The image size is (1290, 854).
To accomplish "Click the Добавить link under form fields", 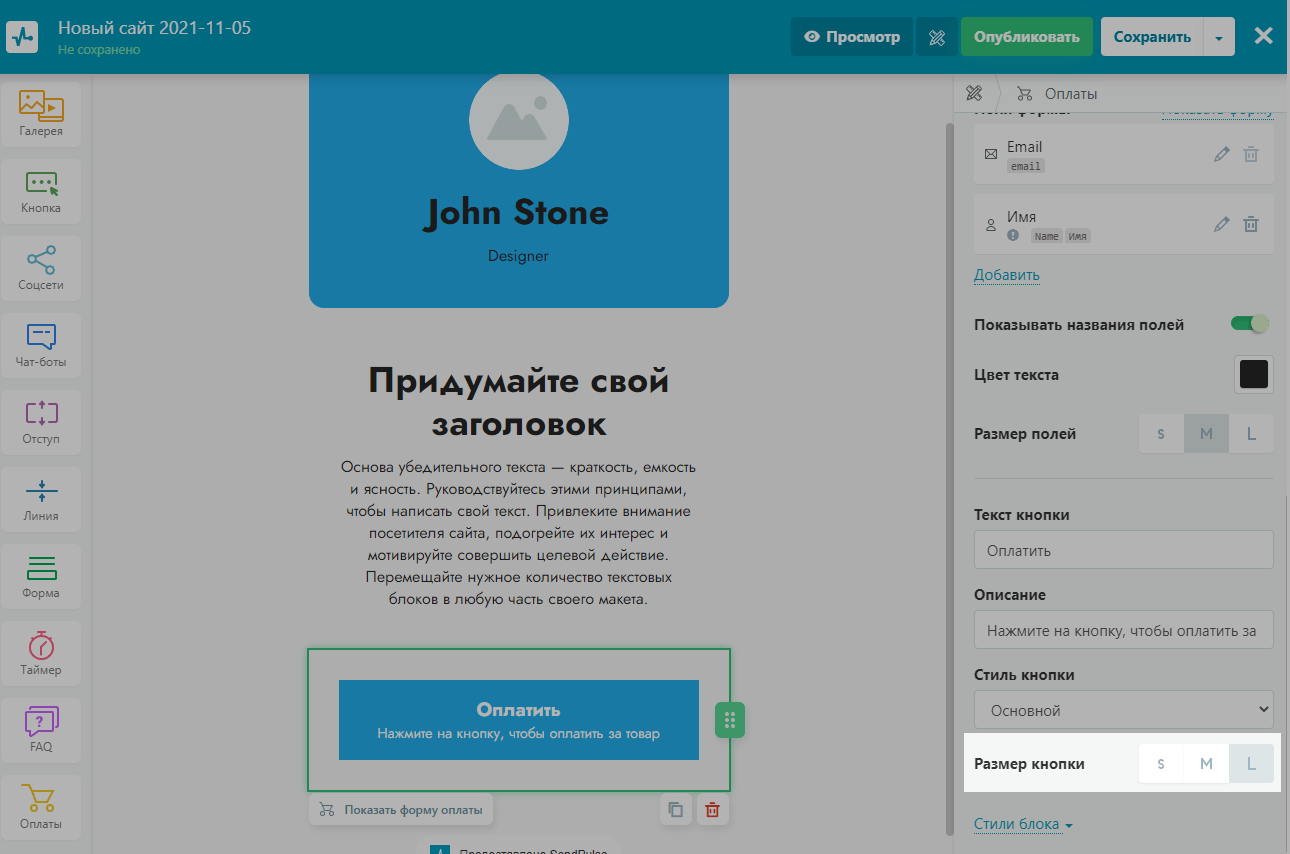I will 1006,275.
